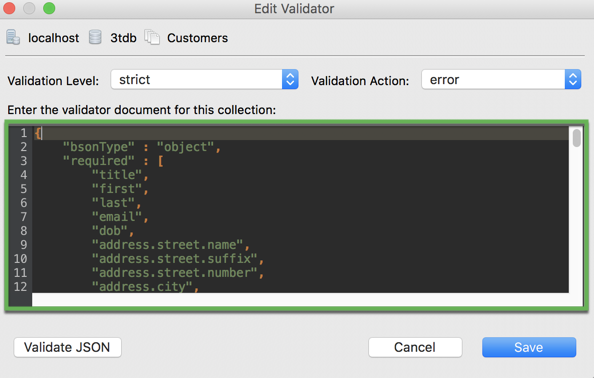Screen dimensions: 594x378
Task: Click the localhost server icon
Action: [x=13, y=37]
